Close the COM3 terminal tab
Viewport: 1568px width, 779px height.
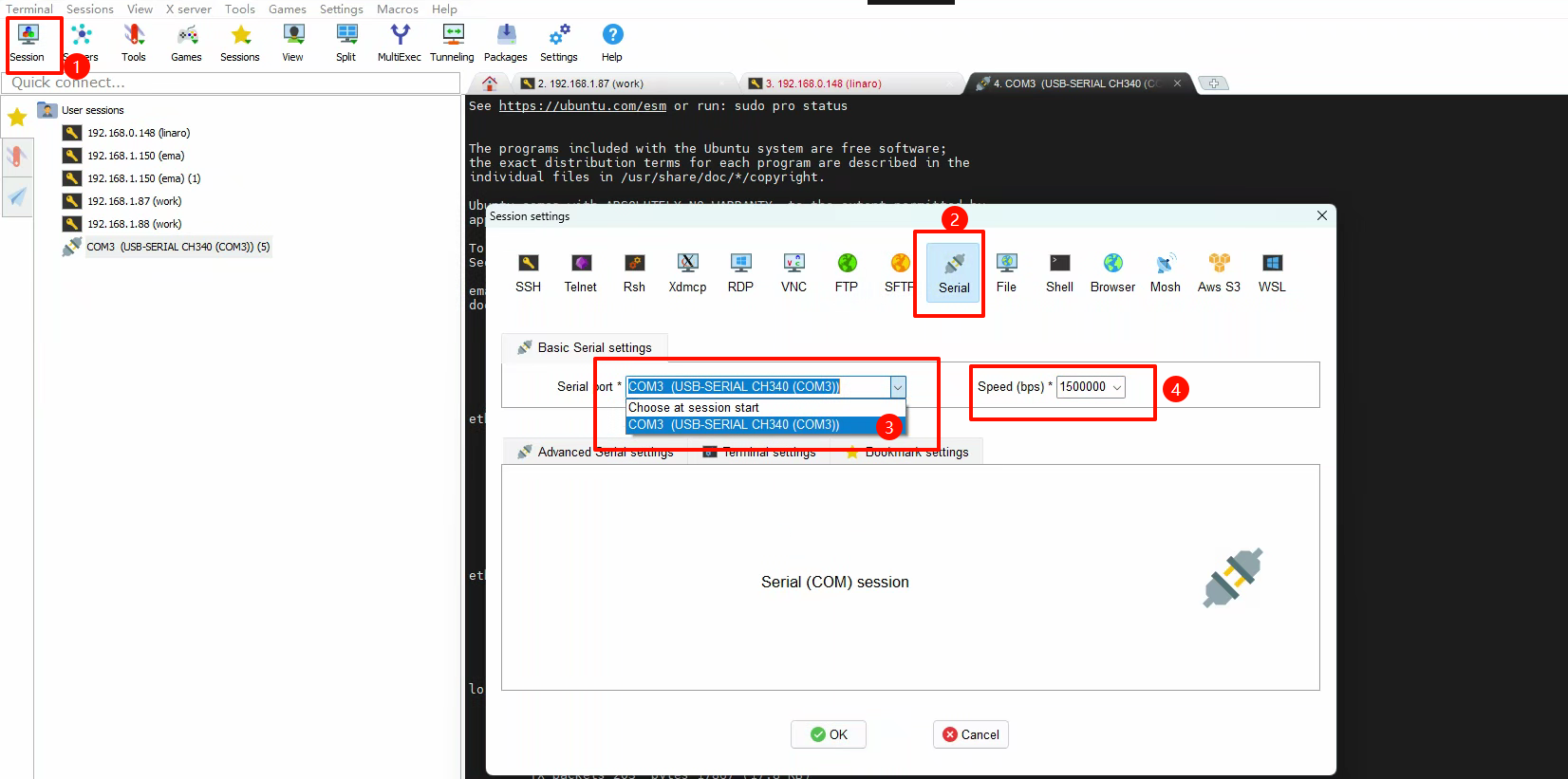1178,83
